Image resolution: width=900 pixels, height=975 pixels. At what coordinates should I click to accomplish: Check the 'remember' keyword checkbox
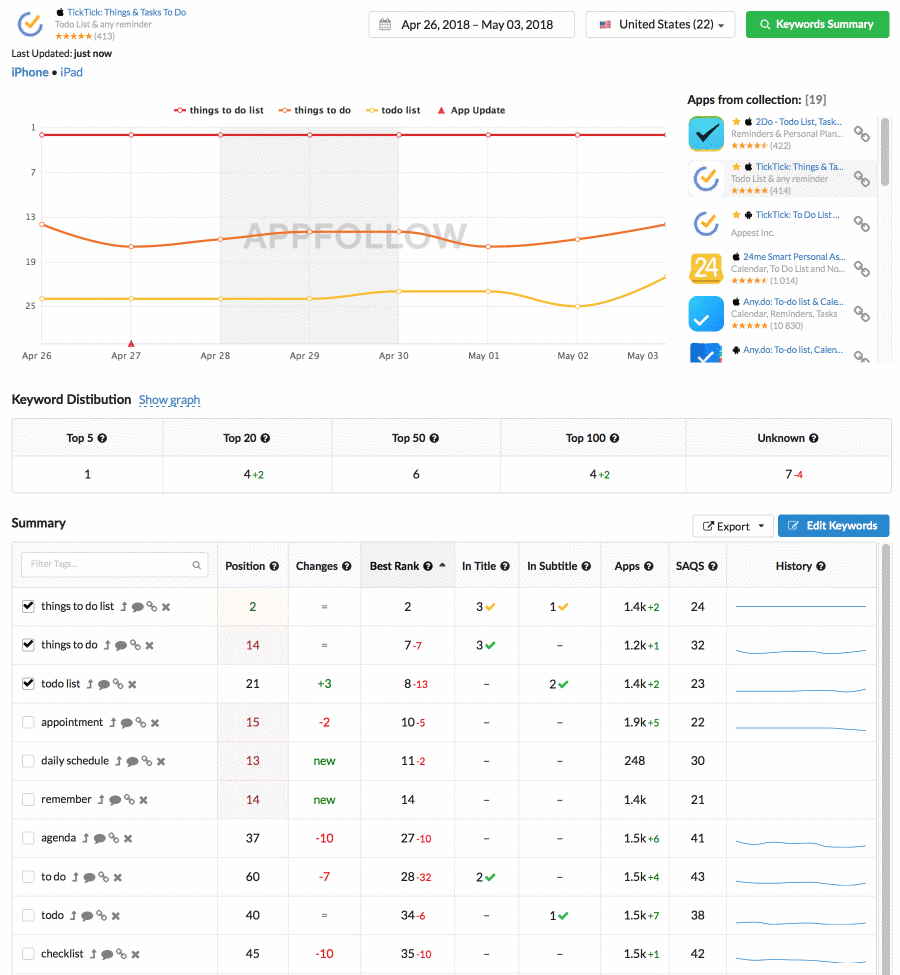(28, 800)
